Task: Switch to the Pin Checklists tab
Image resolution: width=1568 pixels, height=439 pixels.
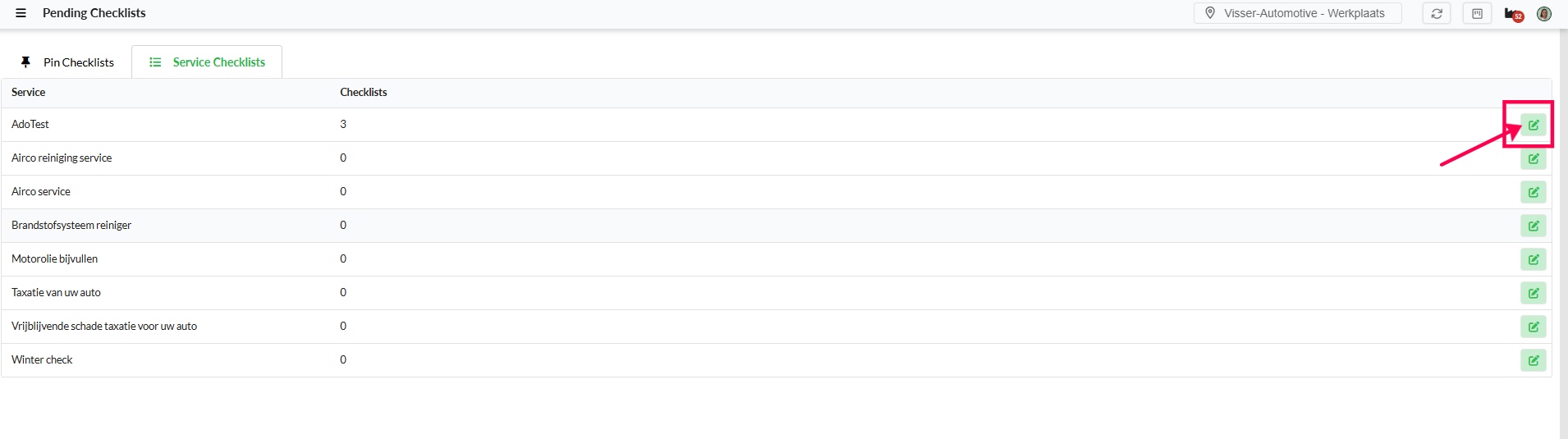Action: coord(67,62)
